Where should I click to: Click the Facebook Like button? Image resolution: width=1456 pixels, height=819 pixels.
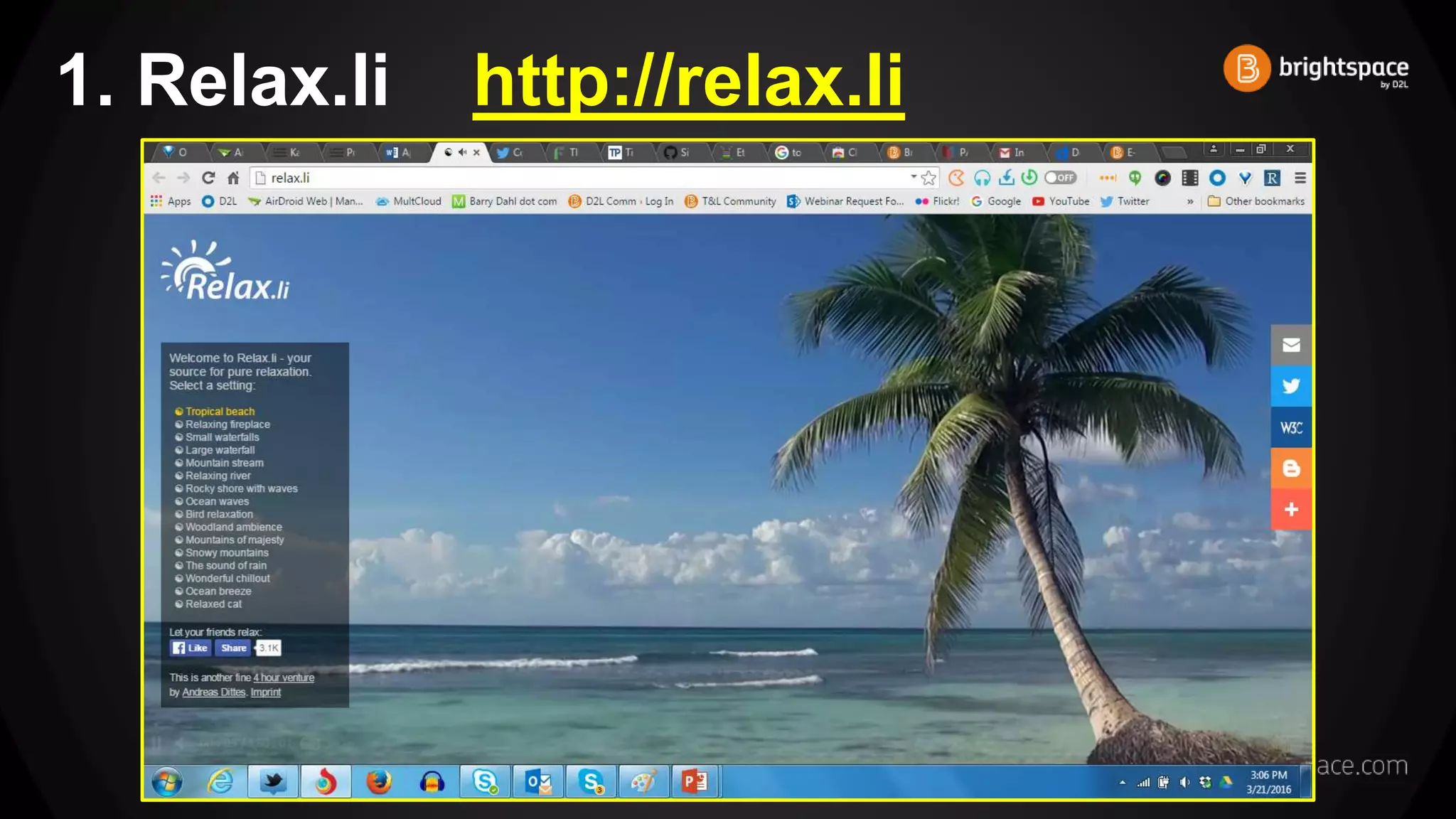[190, 648]
